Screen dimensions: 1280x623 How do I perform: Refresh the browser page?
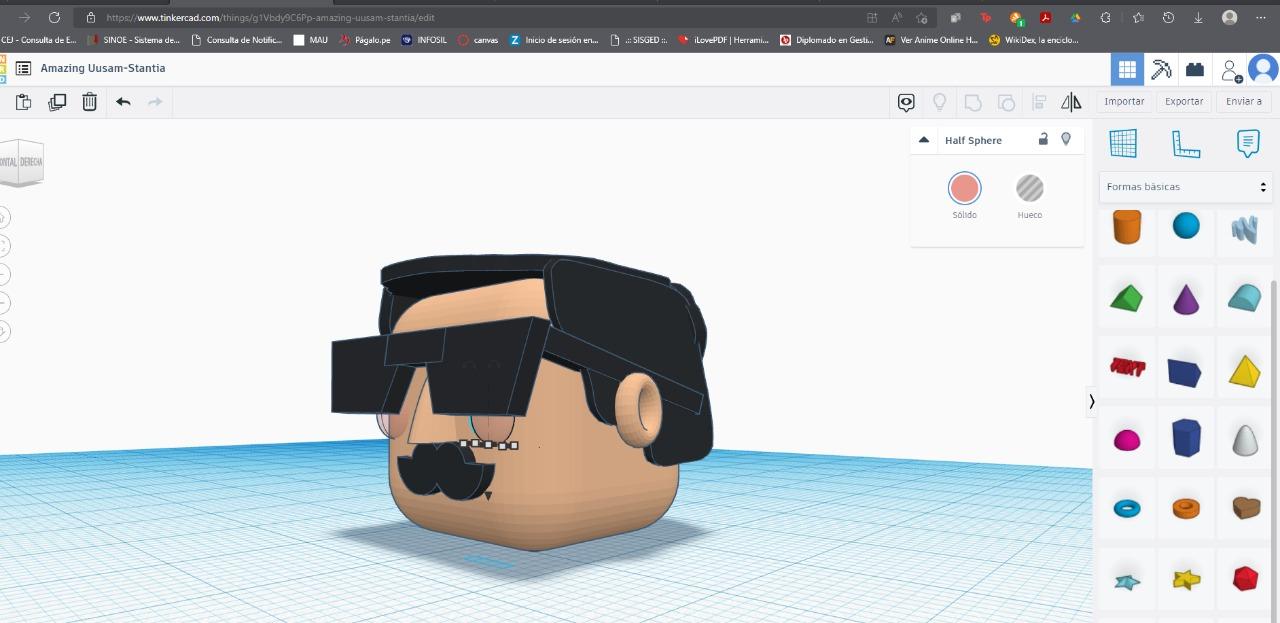click(x=54, y=17)
